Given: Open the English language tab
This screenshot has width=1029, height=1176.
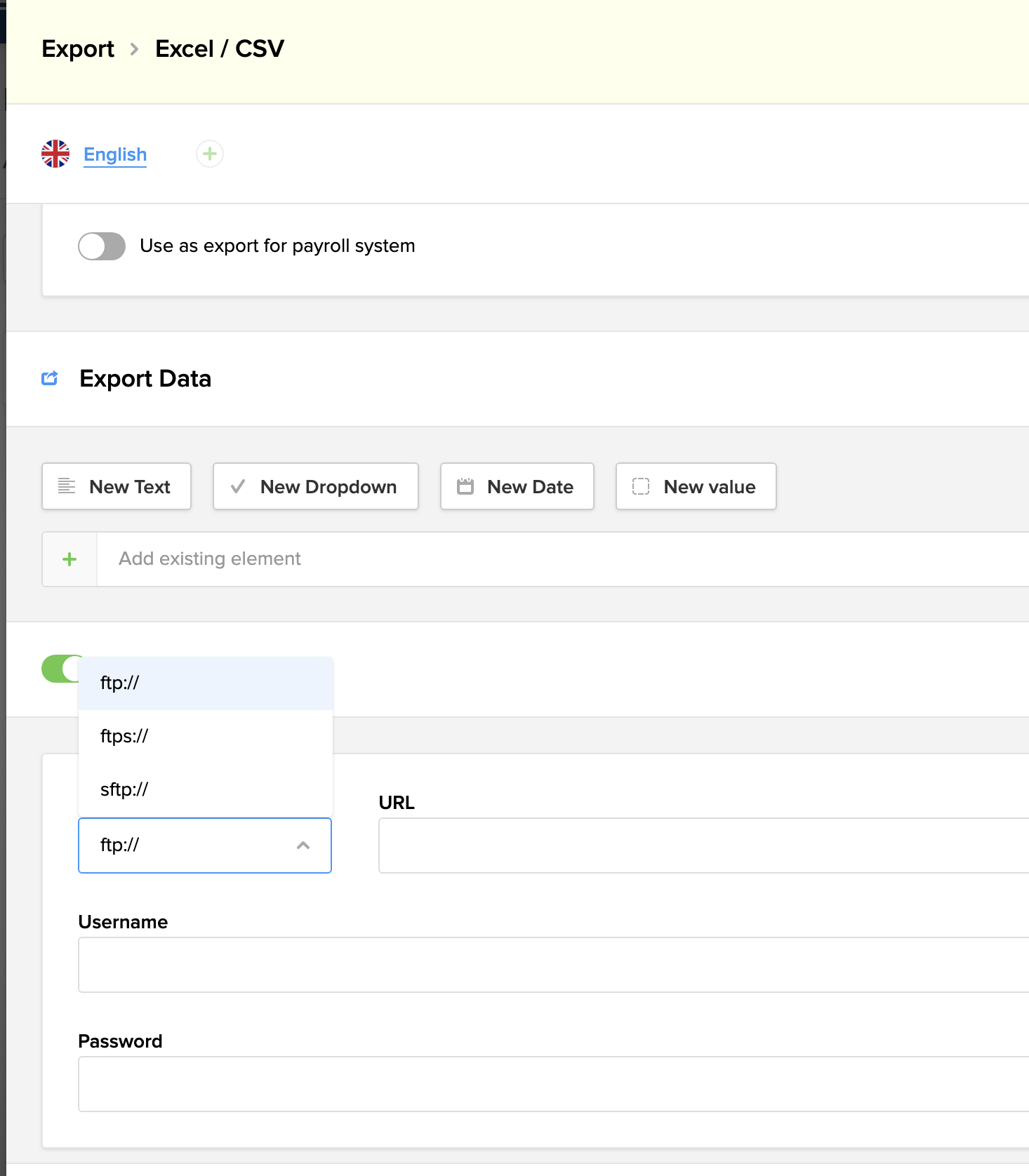Looking at the screenshot, I should point(115,154).
